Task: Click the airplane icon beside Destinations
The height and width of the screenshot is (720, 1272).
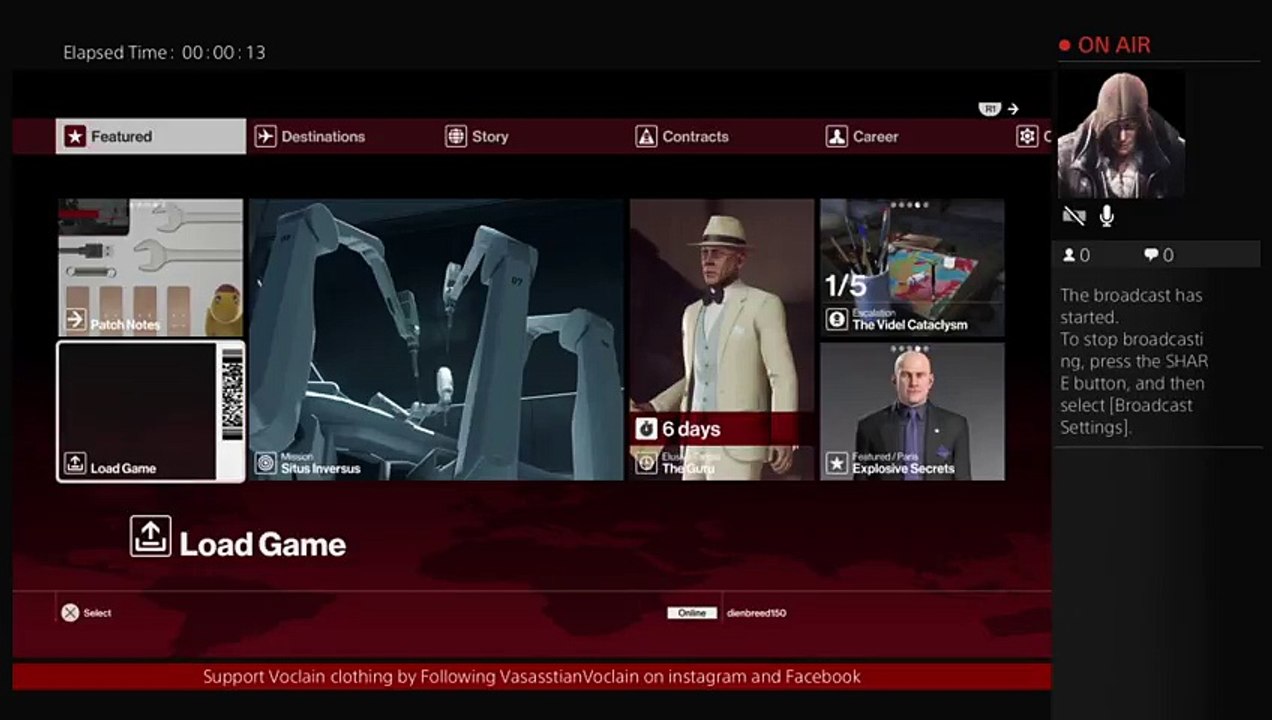Action: 265,136
